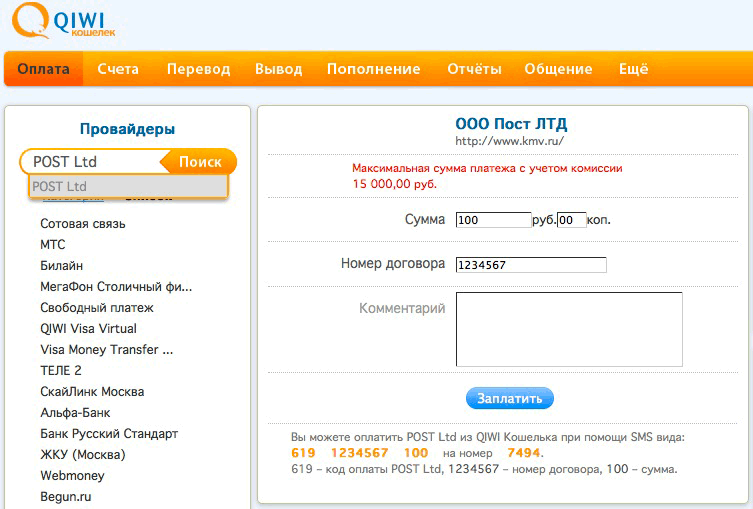Click the Провайдеры panel heading

127,129
